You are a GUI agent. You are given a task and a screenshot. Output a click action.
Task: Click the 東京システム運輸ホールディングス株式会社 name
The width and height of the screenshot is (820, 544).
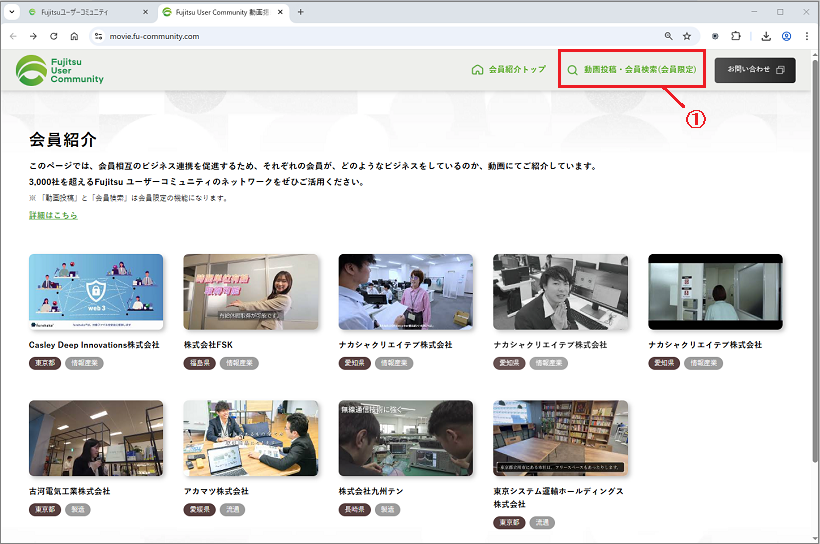pos(559,497)
